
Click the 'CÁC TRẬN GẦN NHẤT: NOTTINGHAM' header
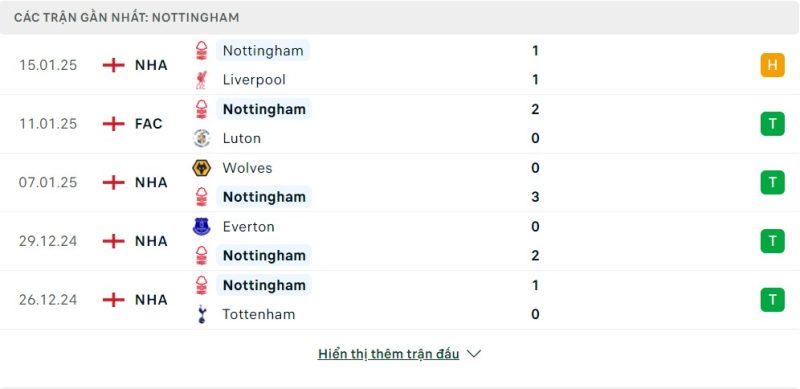tap(127, 17)
